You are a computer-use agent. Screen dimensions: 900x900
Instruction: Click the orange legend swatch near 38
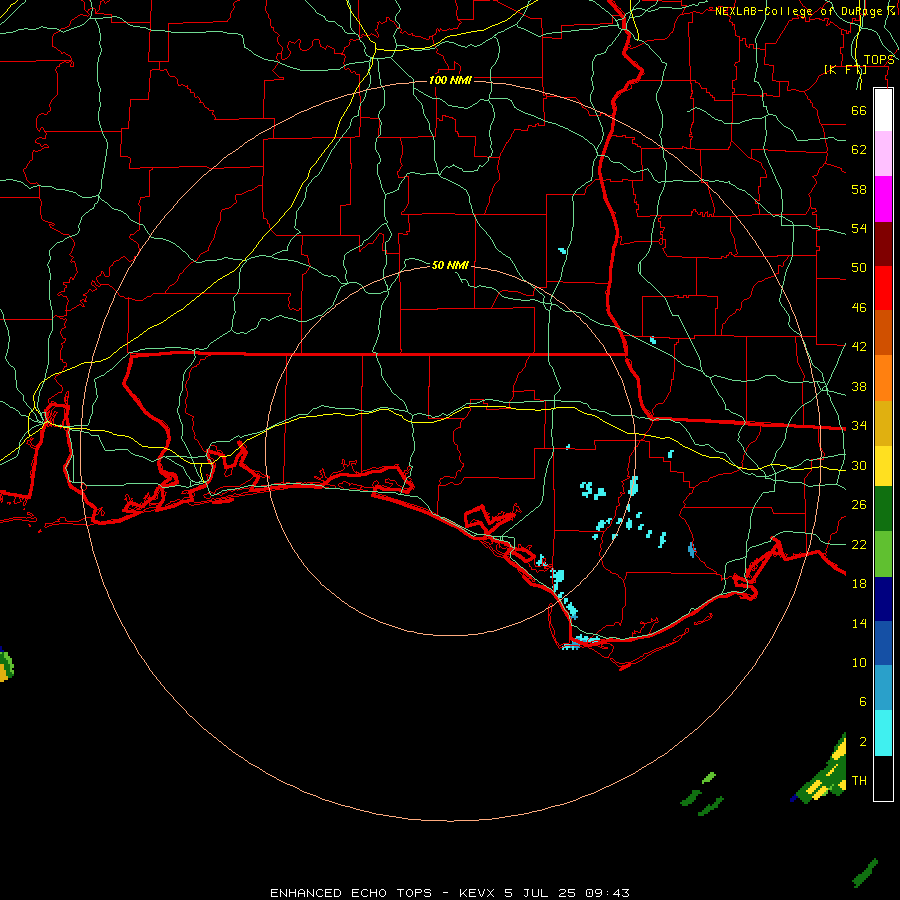[883, 378]
